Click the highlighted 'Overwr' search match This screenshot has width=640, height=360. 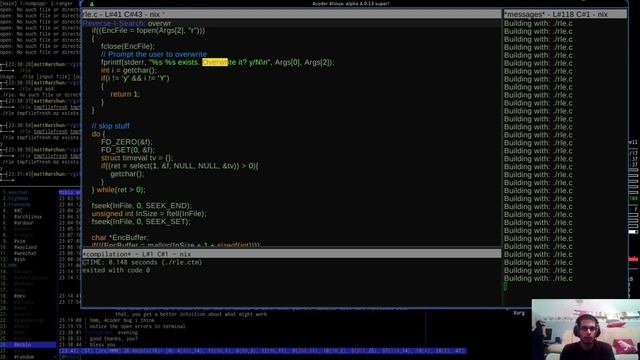pyautogui.click(x=215, y=62)
